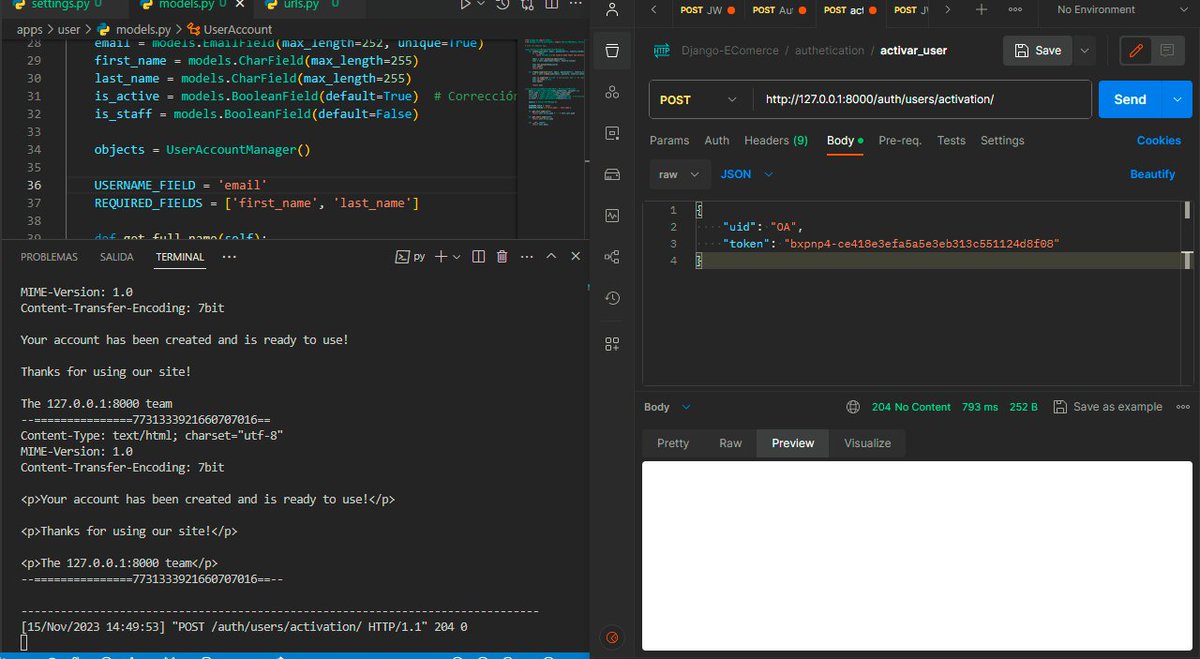Select the Visualize response view

(867, 443)
